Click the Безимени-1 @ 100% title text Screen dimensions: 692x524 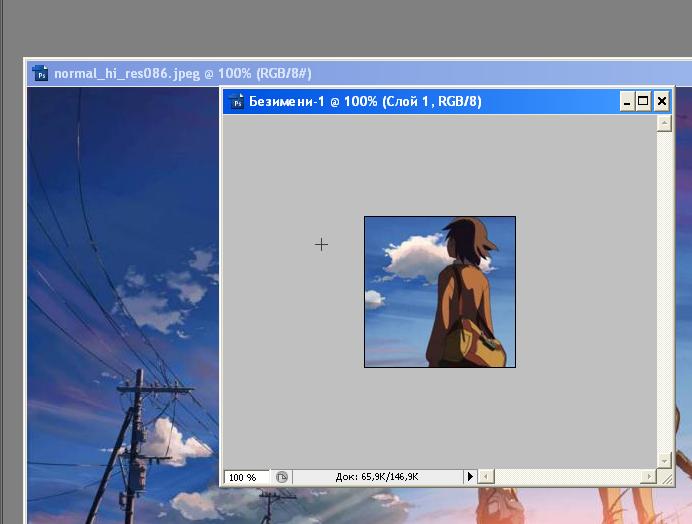coord(365,102)
